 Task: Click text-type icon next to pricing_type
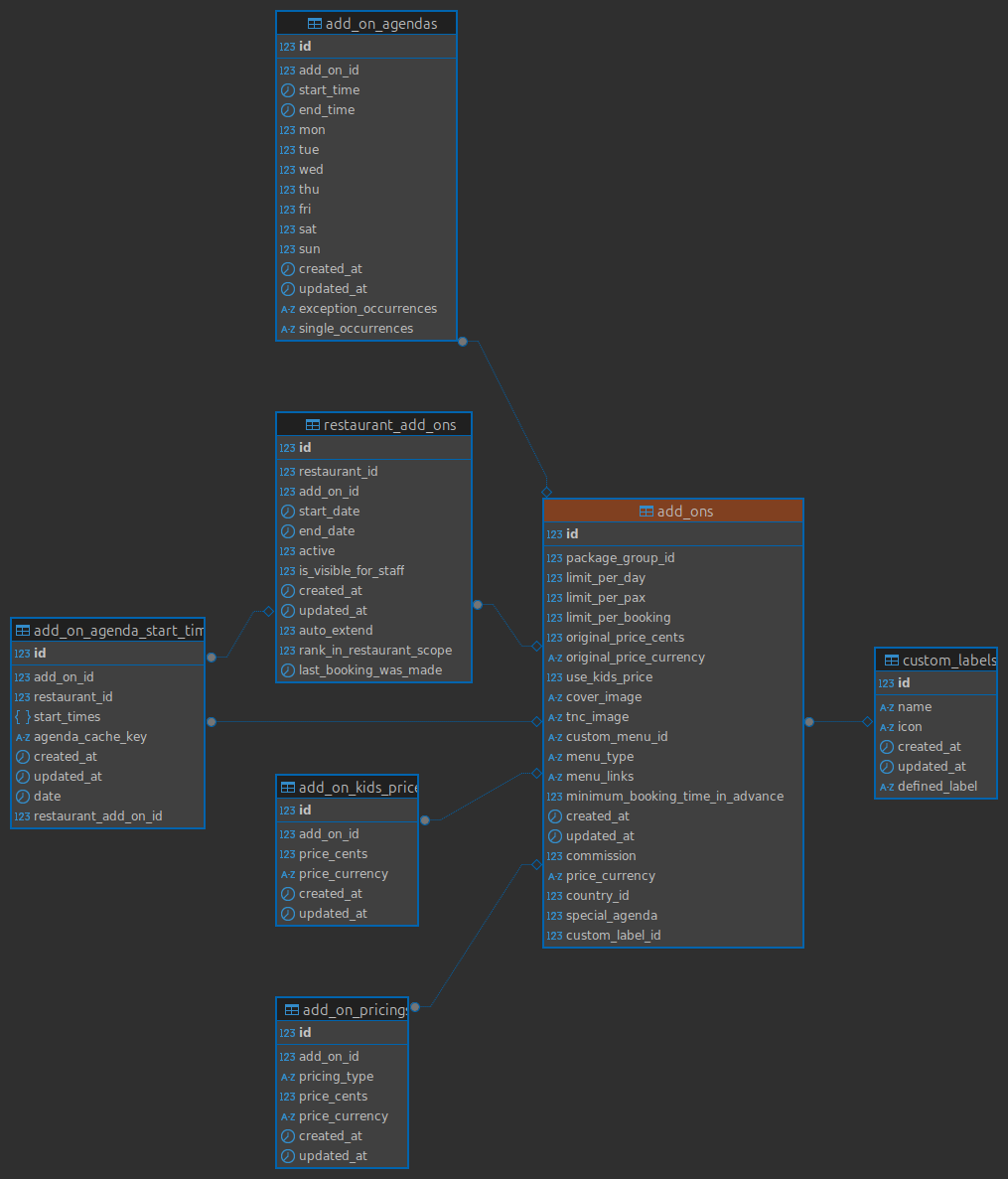[288, 1077]
